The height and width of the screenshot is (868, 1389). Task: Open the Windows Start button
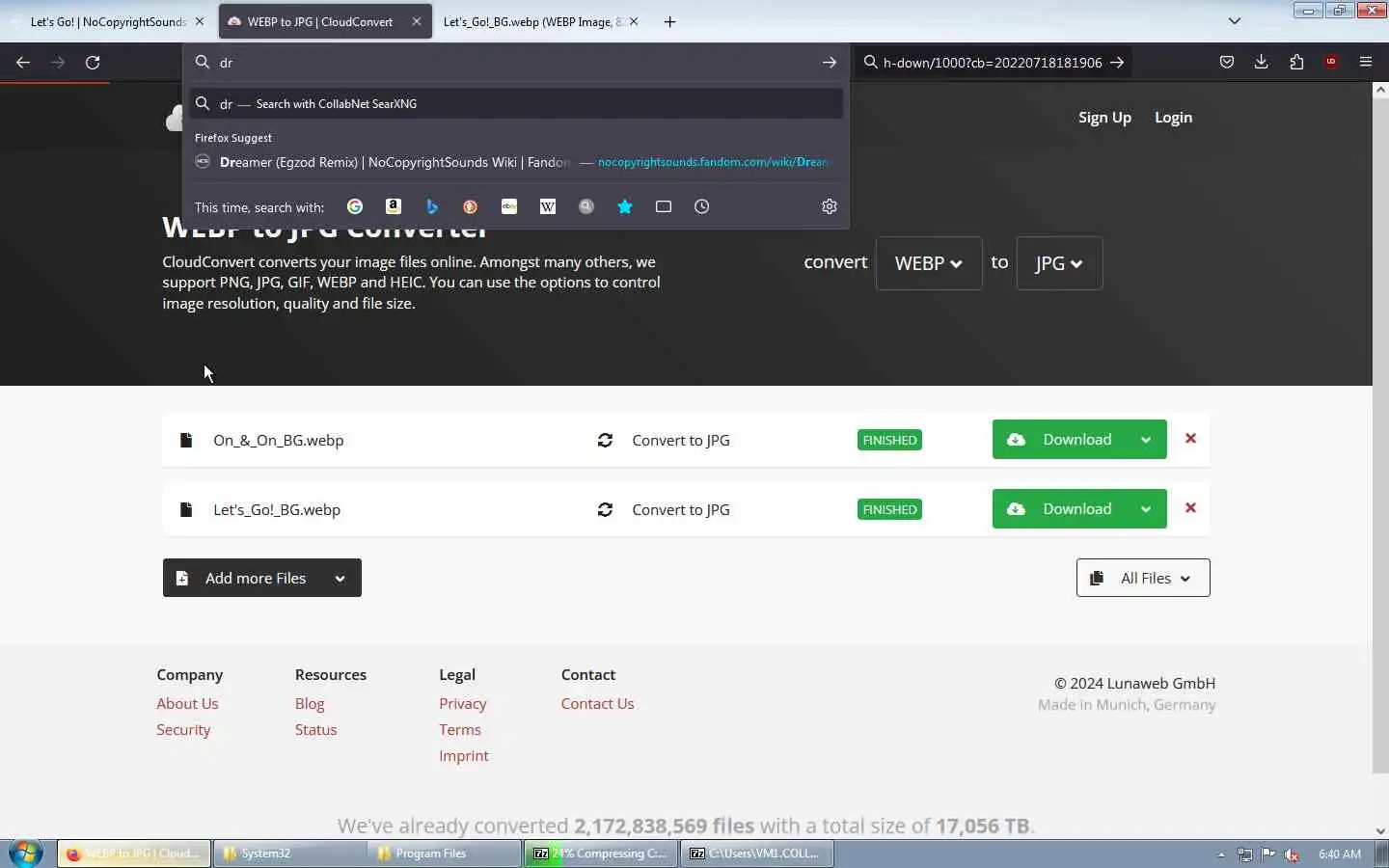pyautogui.click(x=26, y=854)
